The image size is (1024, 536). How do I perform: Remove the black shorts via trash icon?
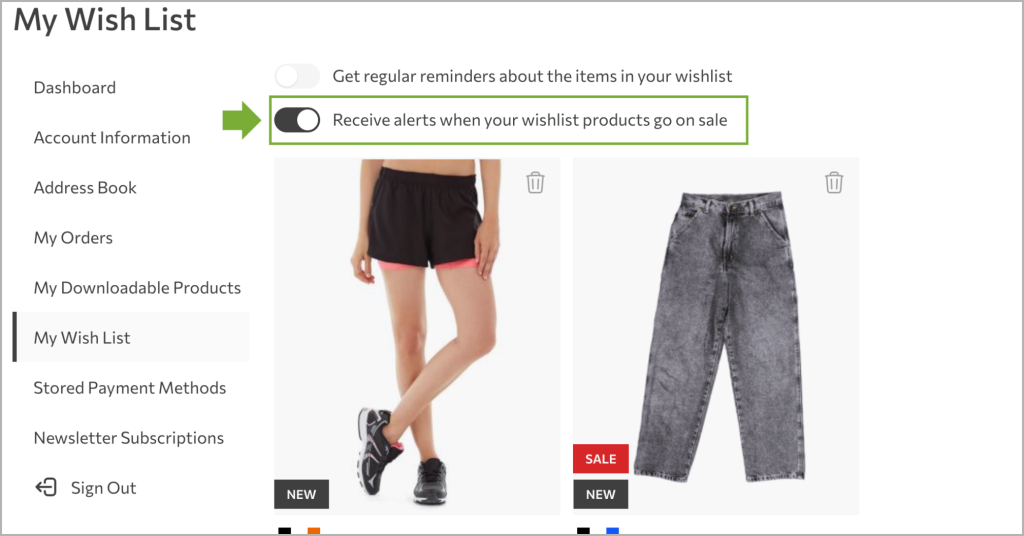pos(536,182)
